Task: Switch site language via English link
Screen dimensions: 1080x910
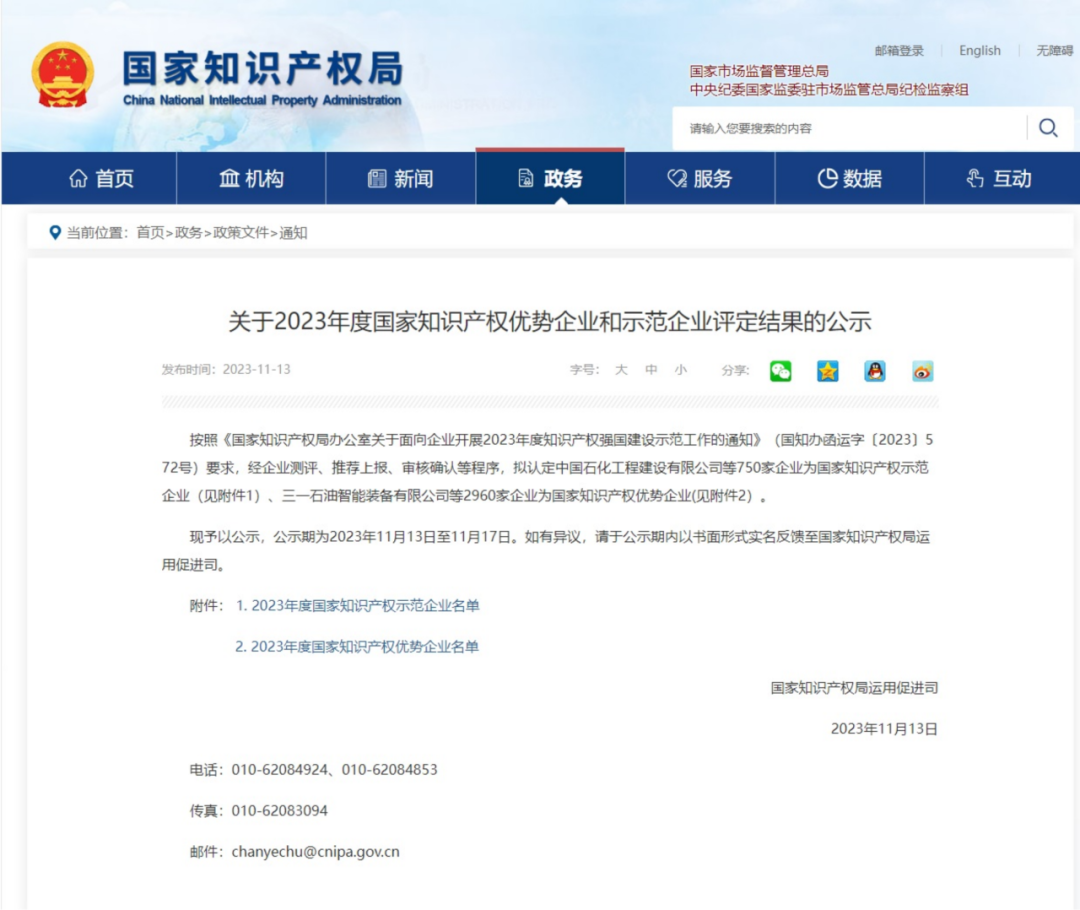Action: [x=979, y=51]
